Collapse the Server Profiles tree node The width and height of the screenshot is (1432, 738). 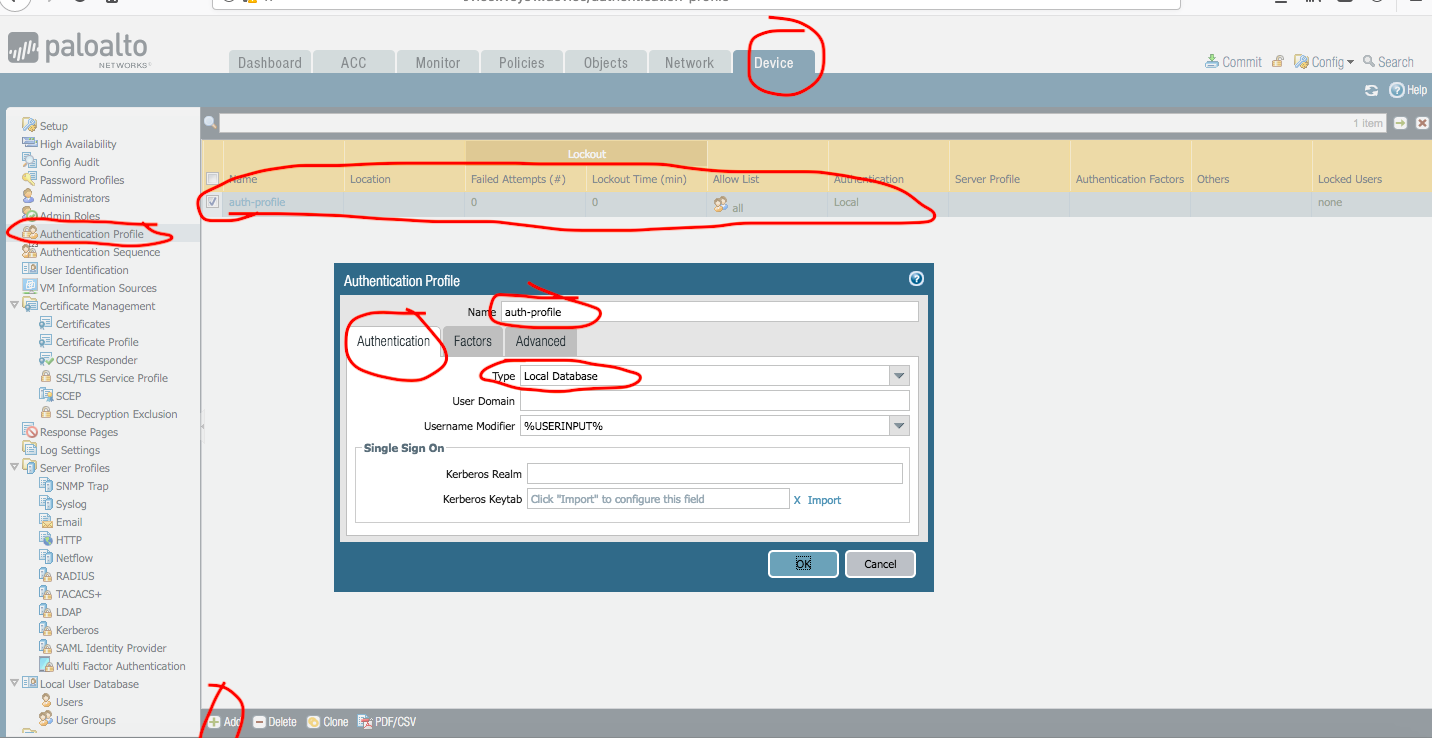click(15, 468)
